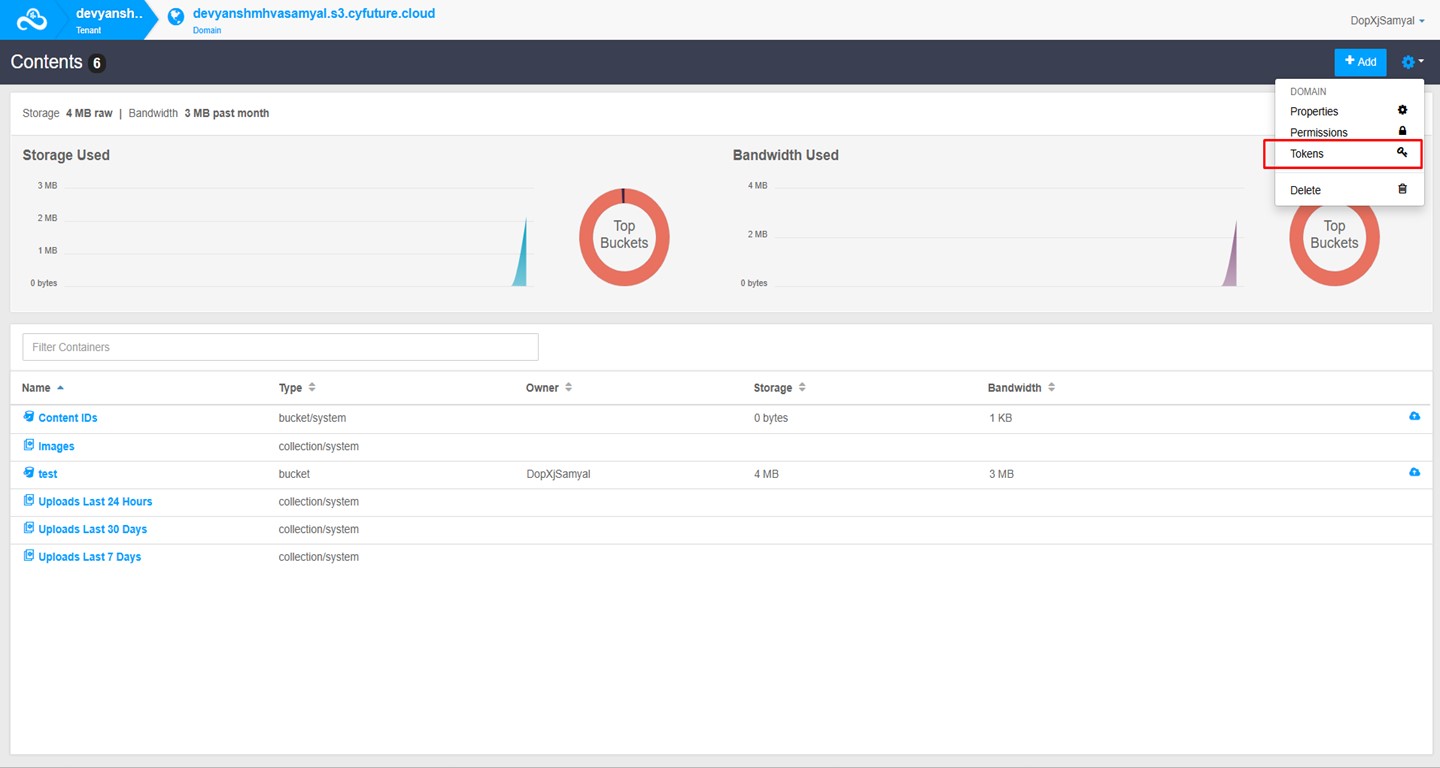The width and height of the screenshot is (1440, 768).
Task: Click the upload cloud icon for Content IDs
Action: [1414, 416]
